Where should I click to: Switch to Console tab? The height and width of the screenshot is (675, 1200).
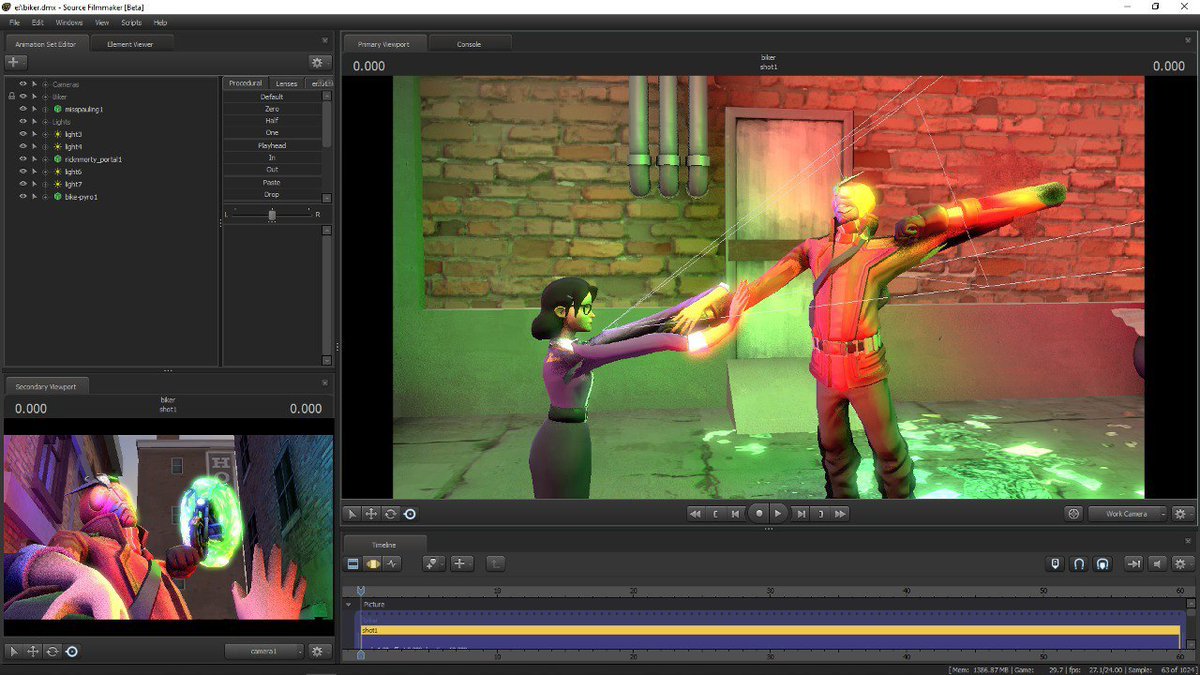[x=469, y=44]
